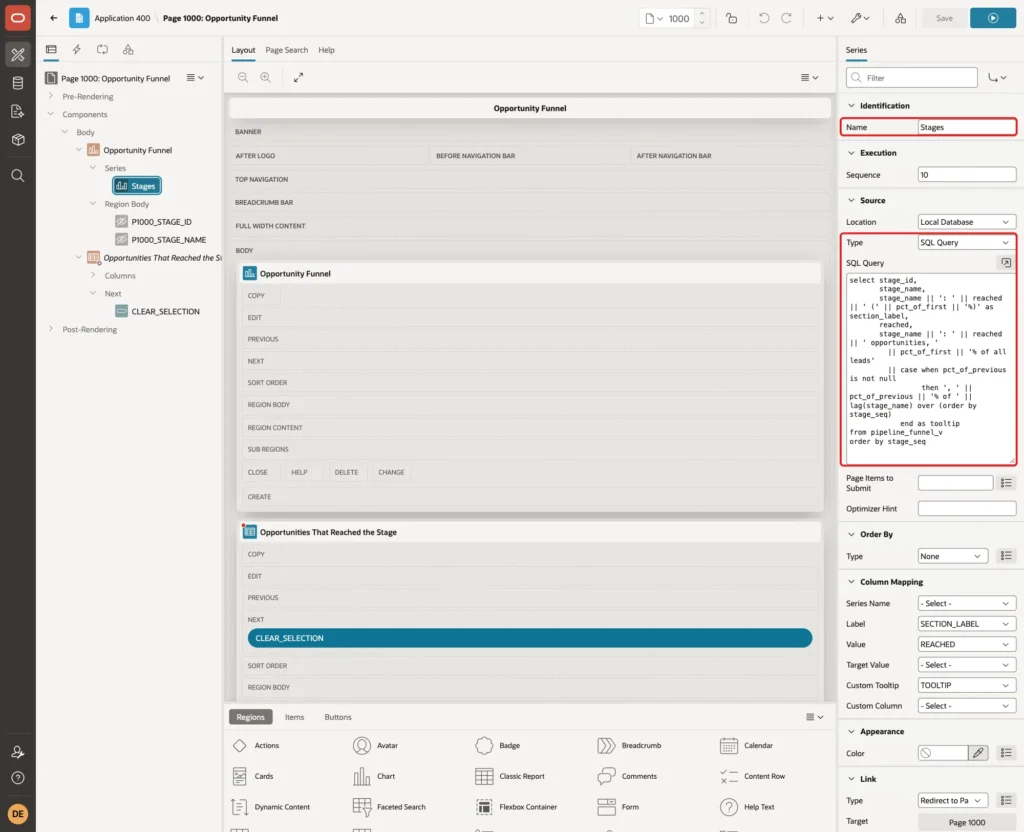1024x832 pixels.
Task: Switch to Processing tab in tree pane
Action: (x=102, y=50)
